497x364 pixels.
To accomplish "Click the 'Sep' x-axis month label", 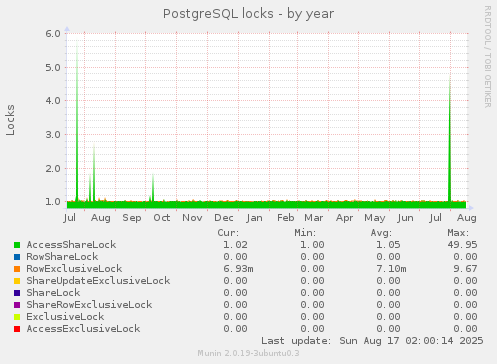I will click(132, 218).
